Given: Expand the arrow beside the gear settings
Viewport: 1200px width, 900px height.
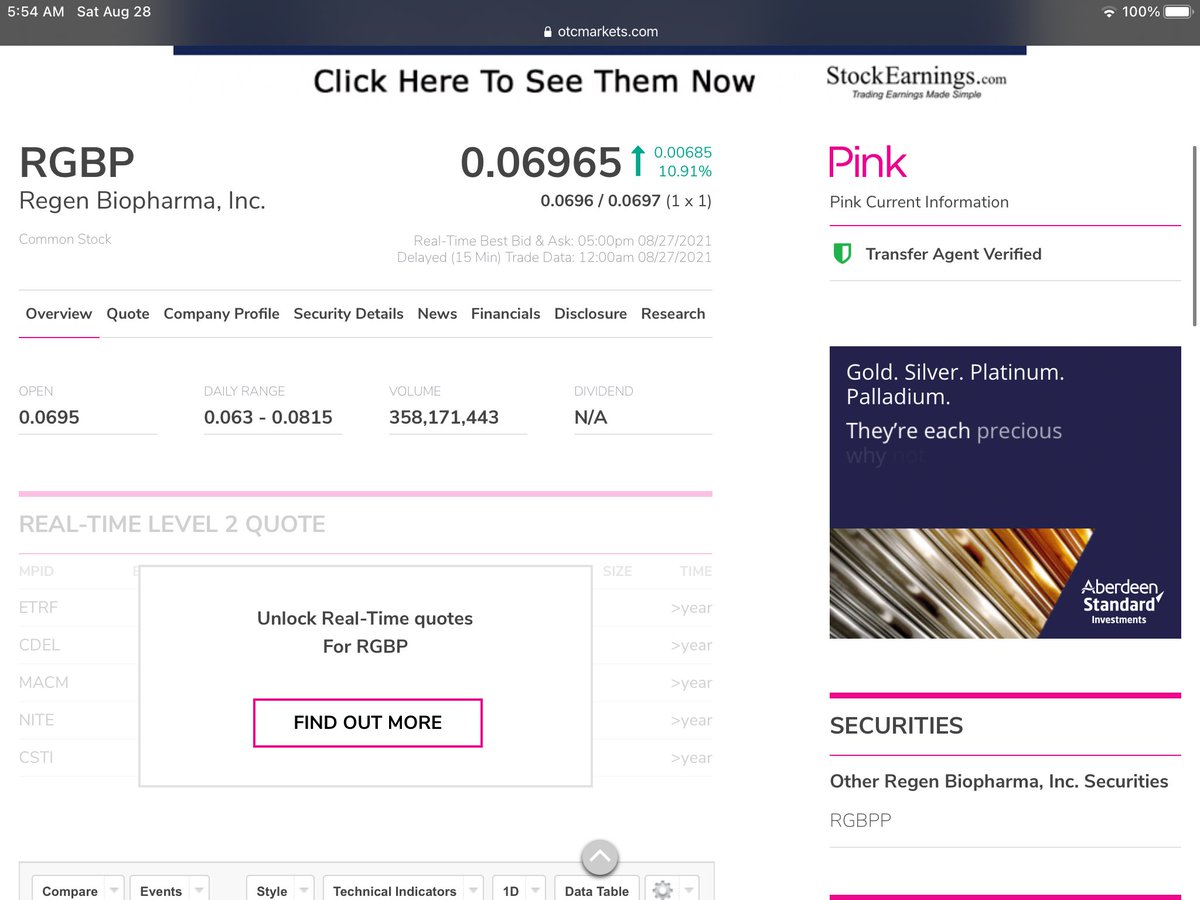Looking at the screenshot, I should coord(688,890).
